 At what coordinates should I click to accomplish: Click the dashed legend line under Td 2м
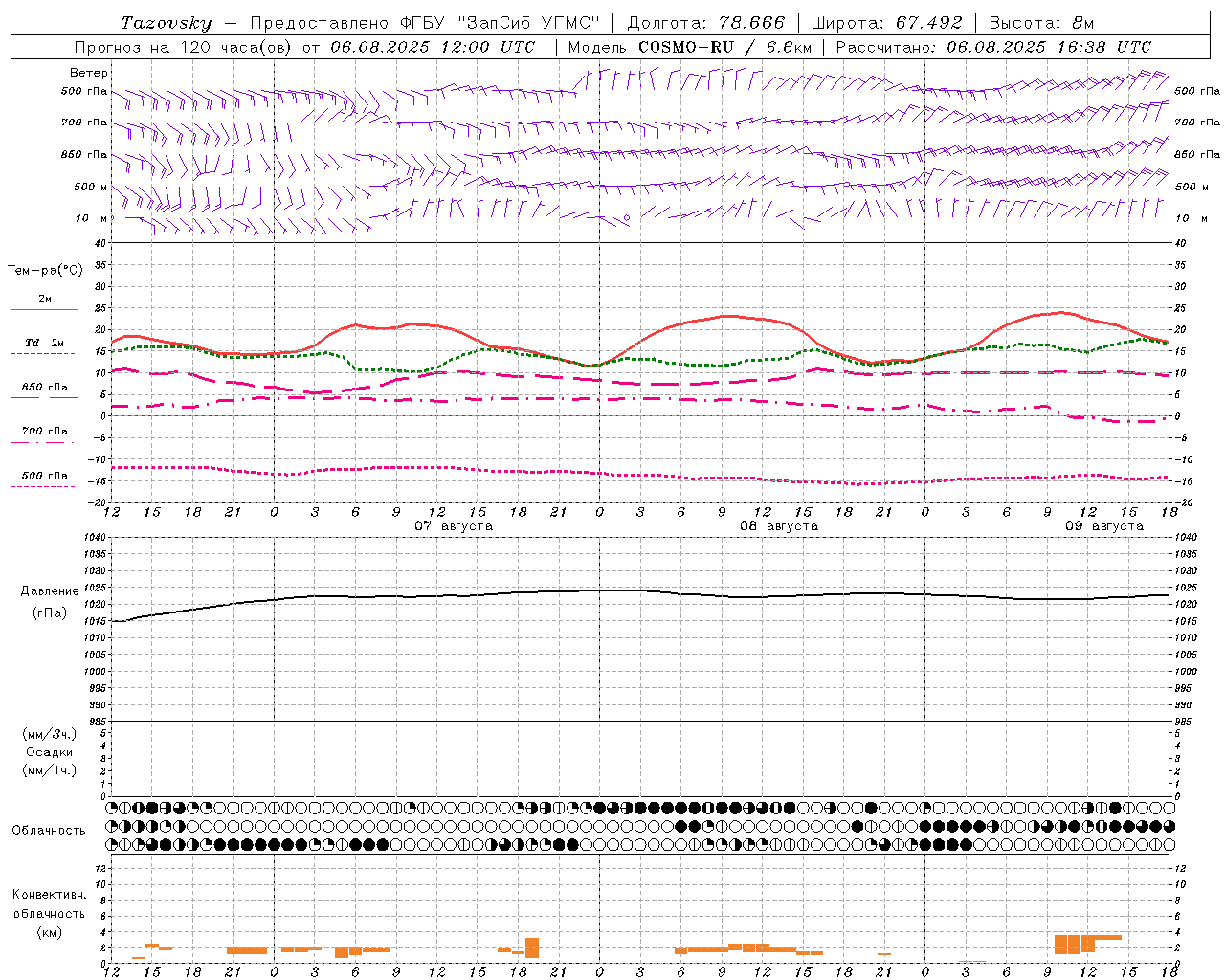pos(43,354)
